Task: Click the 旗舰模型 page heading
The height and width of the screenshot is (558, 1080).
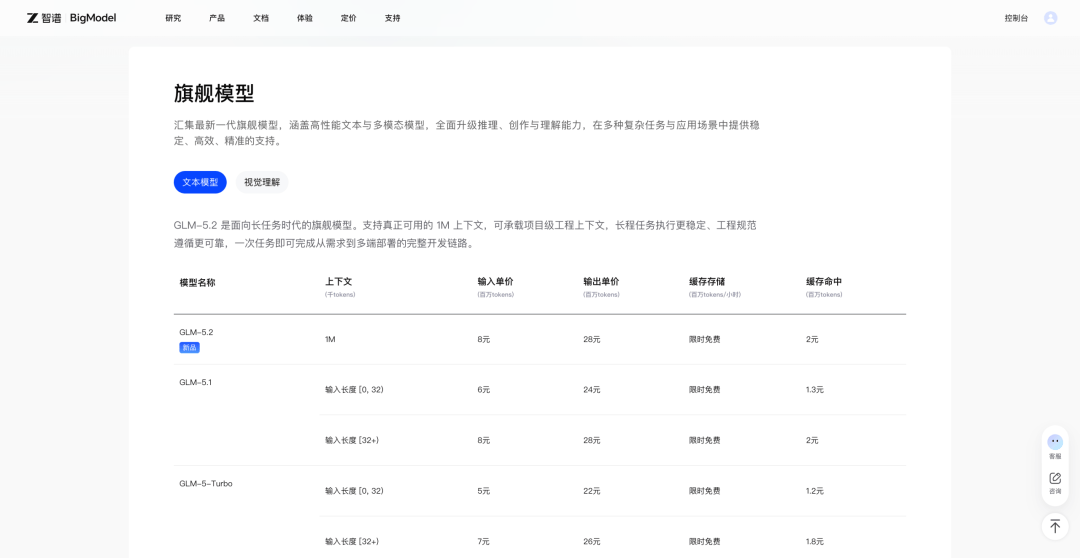Action: [x=214, y=94]
